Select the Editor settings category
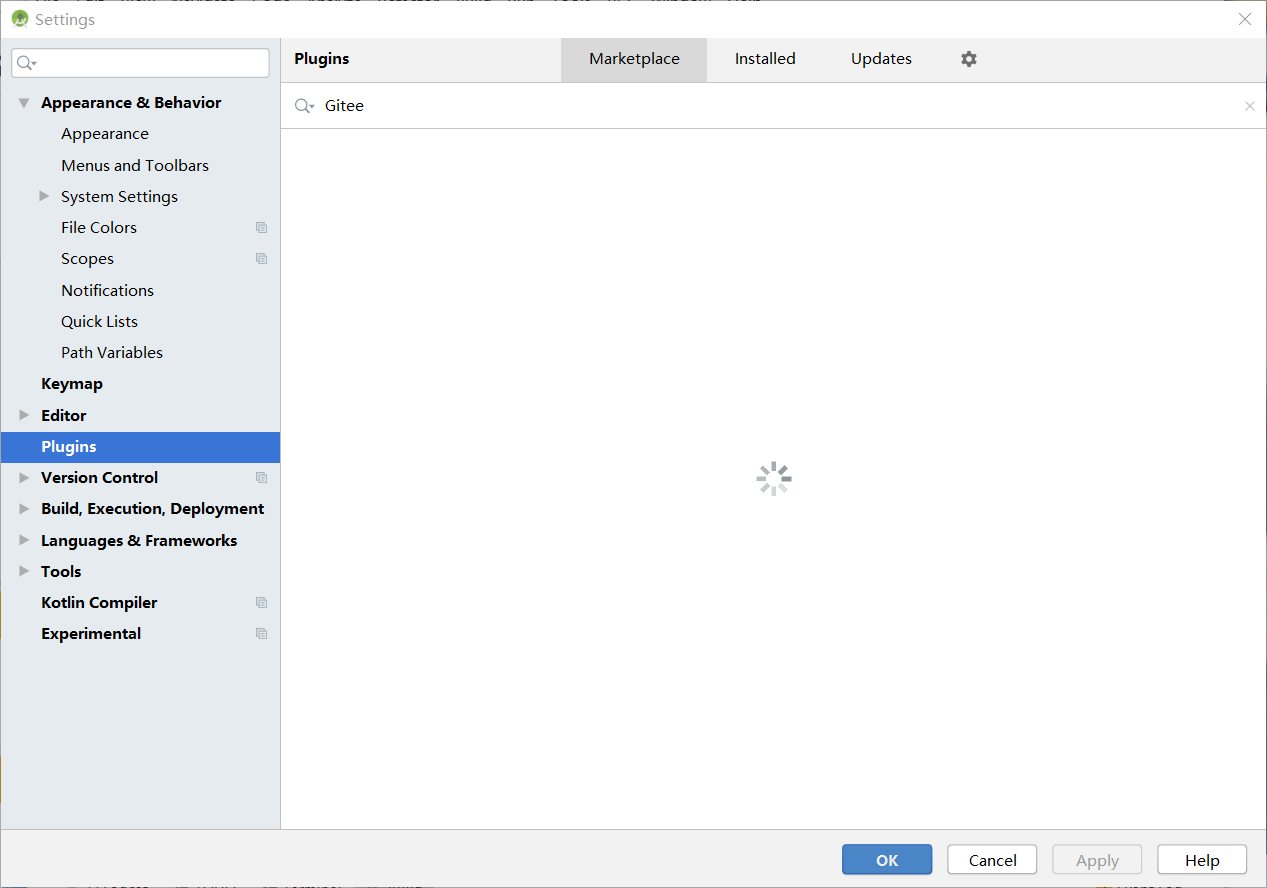The width and height of the screenshot is (1267, 888). pos(64,415)
